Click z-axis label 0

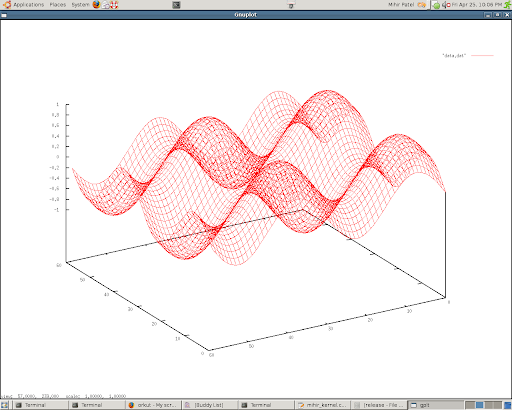tap(58, 157)
